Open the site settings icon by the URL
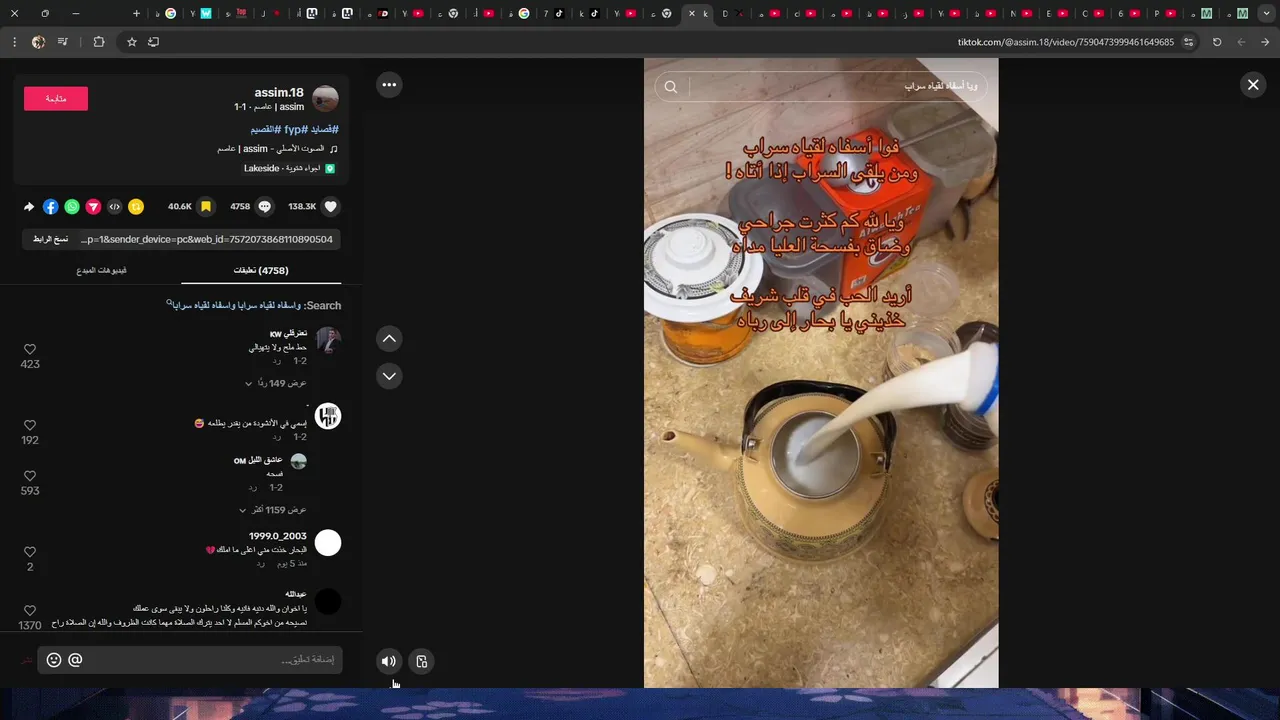Screen dimensions: 1280x720 1189,42
